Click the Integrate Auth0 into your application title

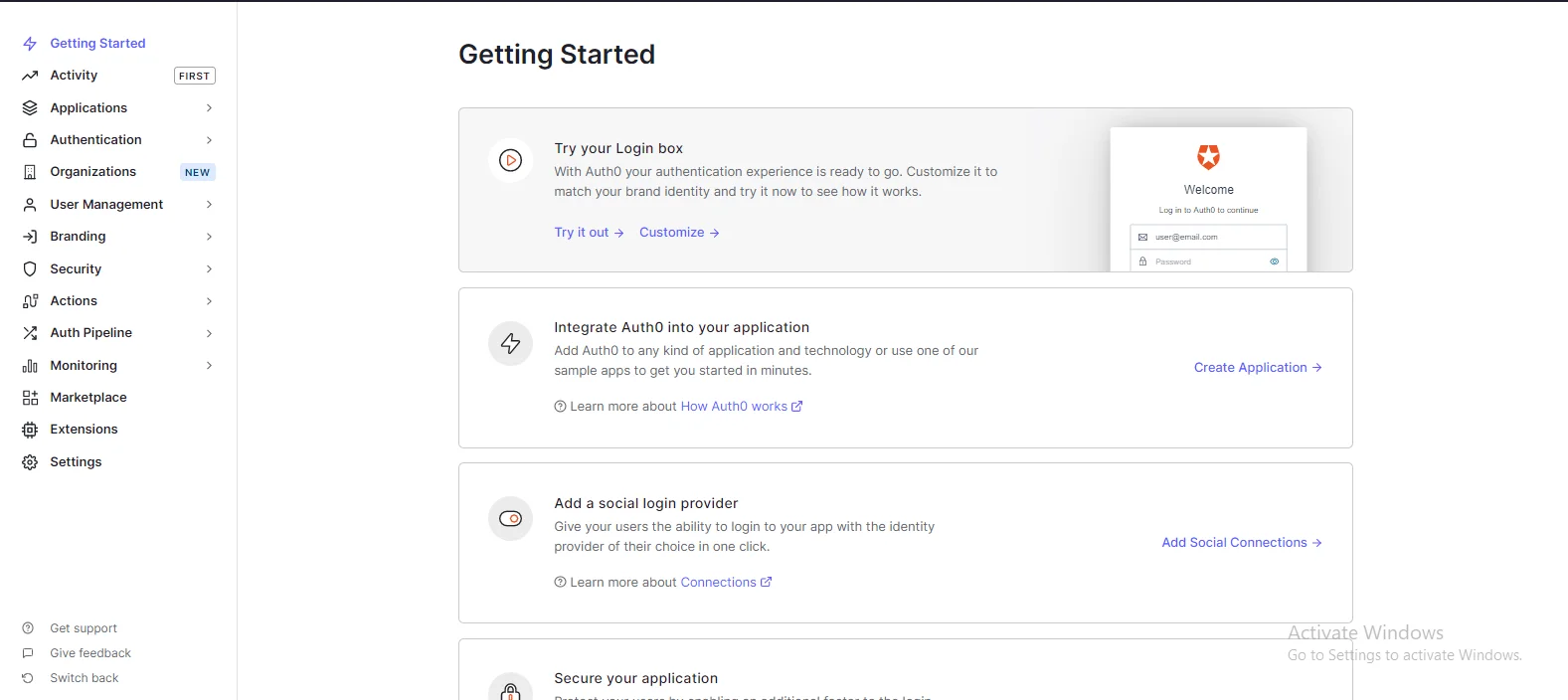tap(682, 327)
